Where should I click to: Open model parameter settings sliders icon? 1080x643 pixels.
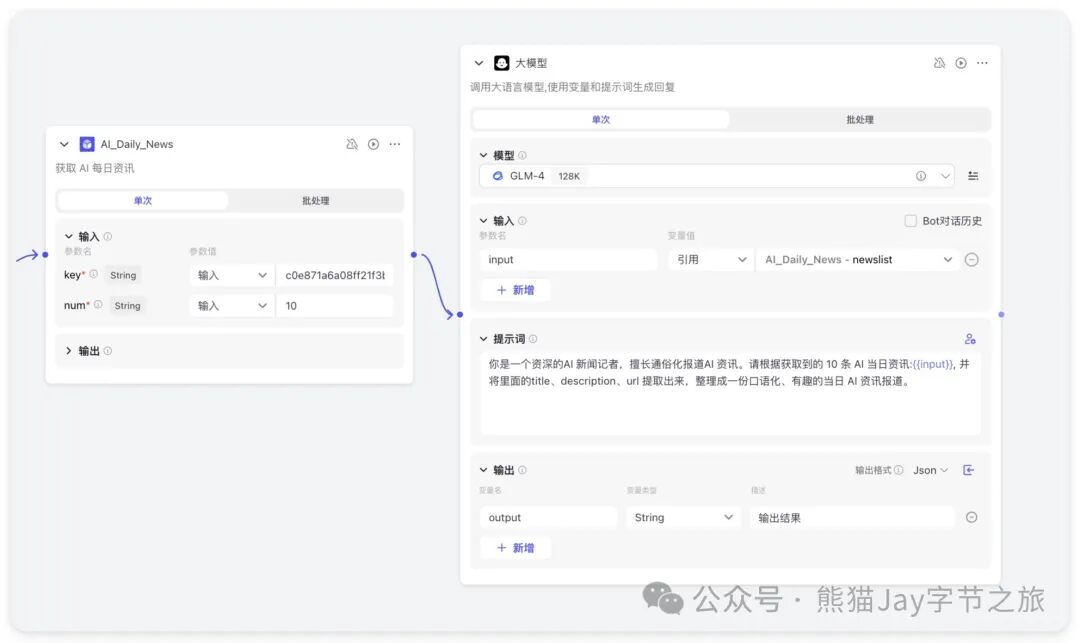coord(973,176)
